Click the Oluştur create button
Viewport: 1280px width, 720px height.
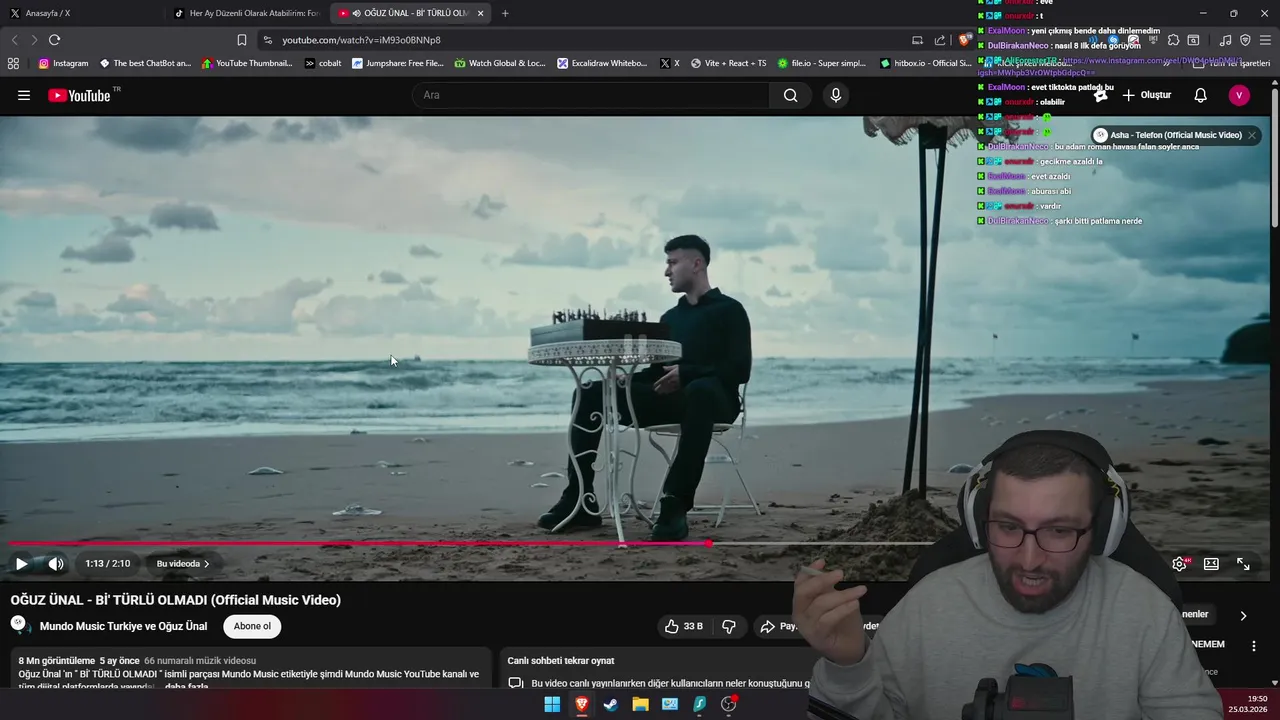coord(1147,95)
